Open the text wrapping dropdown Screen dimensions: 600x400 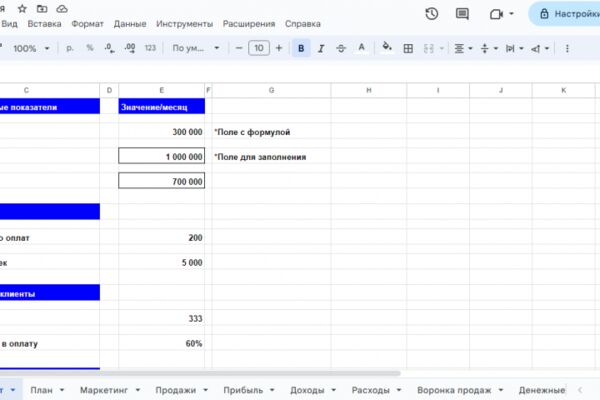click(x=514, y=48)
